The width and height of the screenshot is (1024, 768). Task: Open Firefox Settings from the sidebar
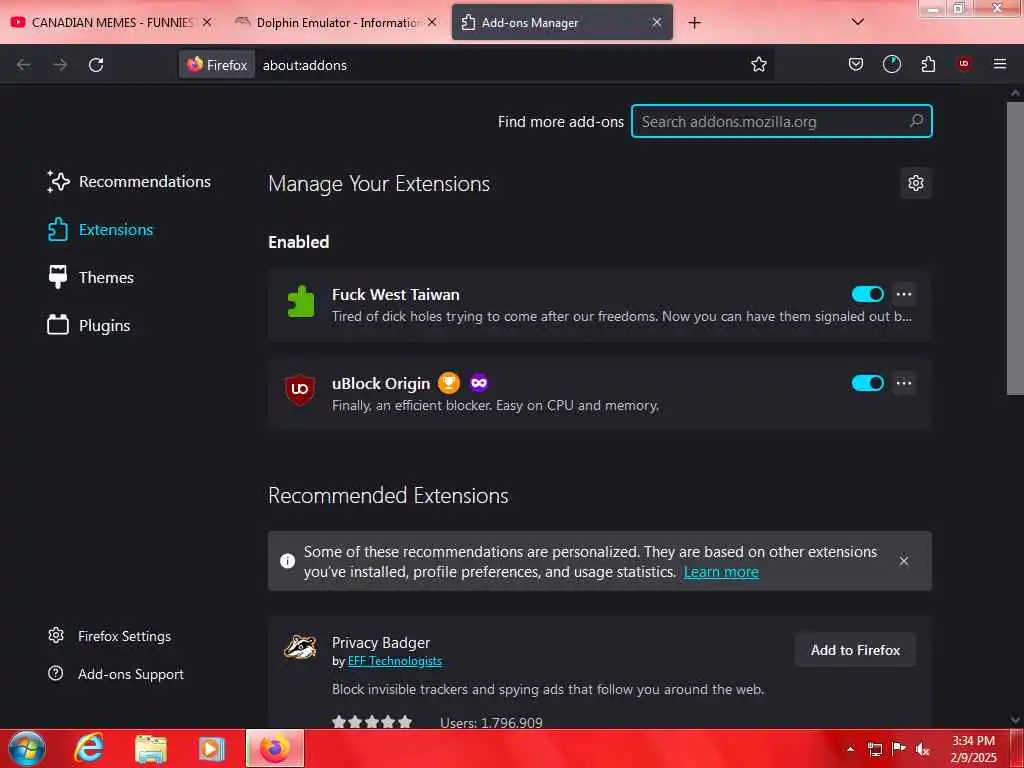click(110, 636)
